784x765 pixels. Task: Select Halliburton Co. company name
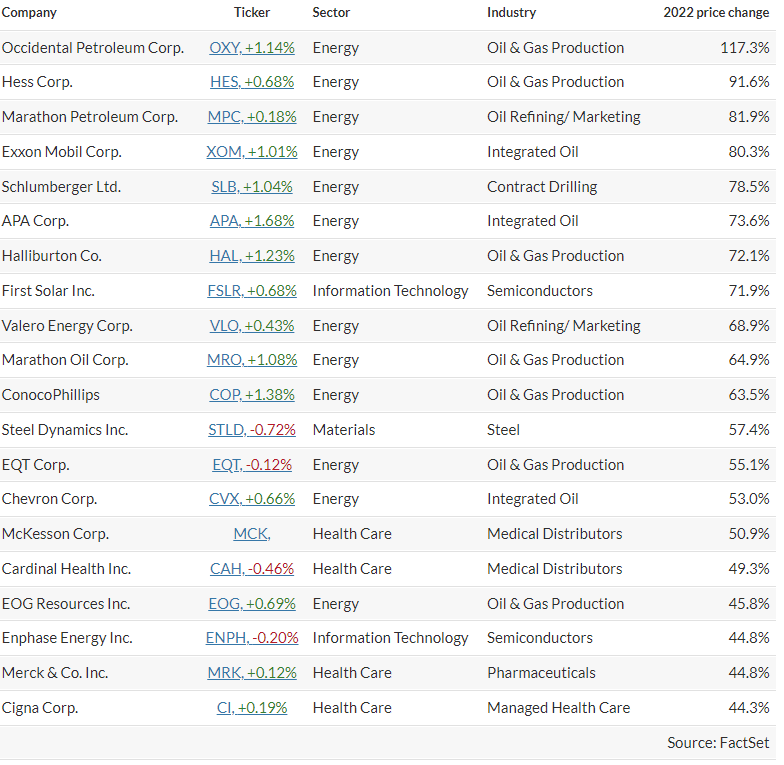click(52, 256)
